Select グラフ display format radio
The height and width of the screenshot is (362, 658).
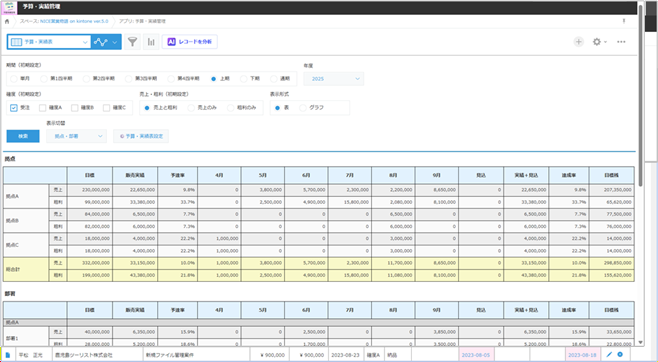(303, 108)
